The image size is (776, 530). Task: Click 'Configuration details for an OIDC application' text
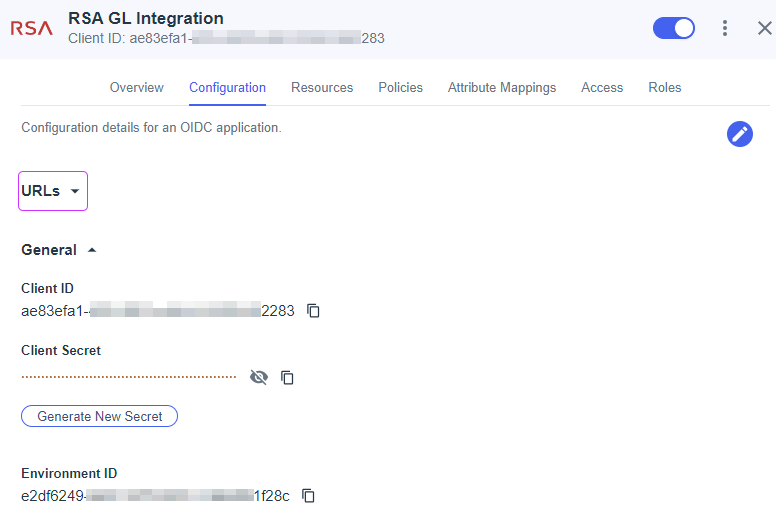coord(151,128)
